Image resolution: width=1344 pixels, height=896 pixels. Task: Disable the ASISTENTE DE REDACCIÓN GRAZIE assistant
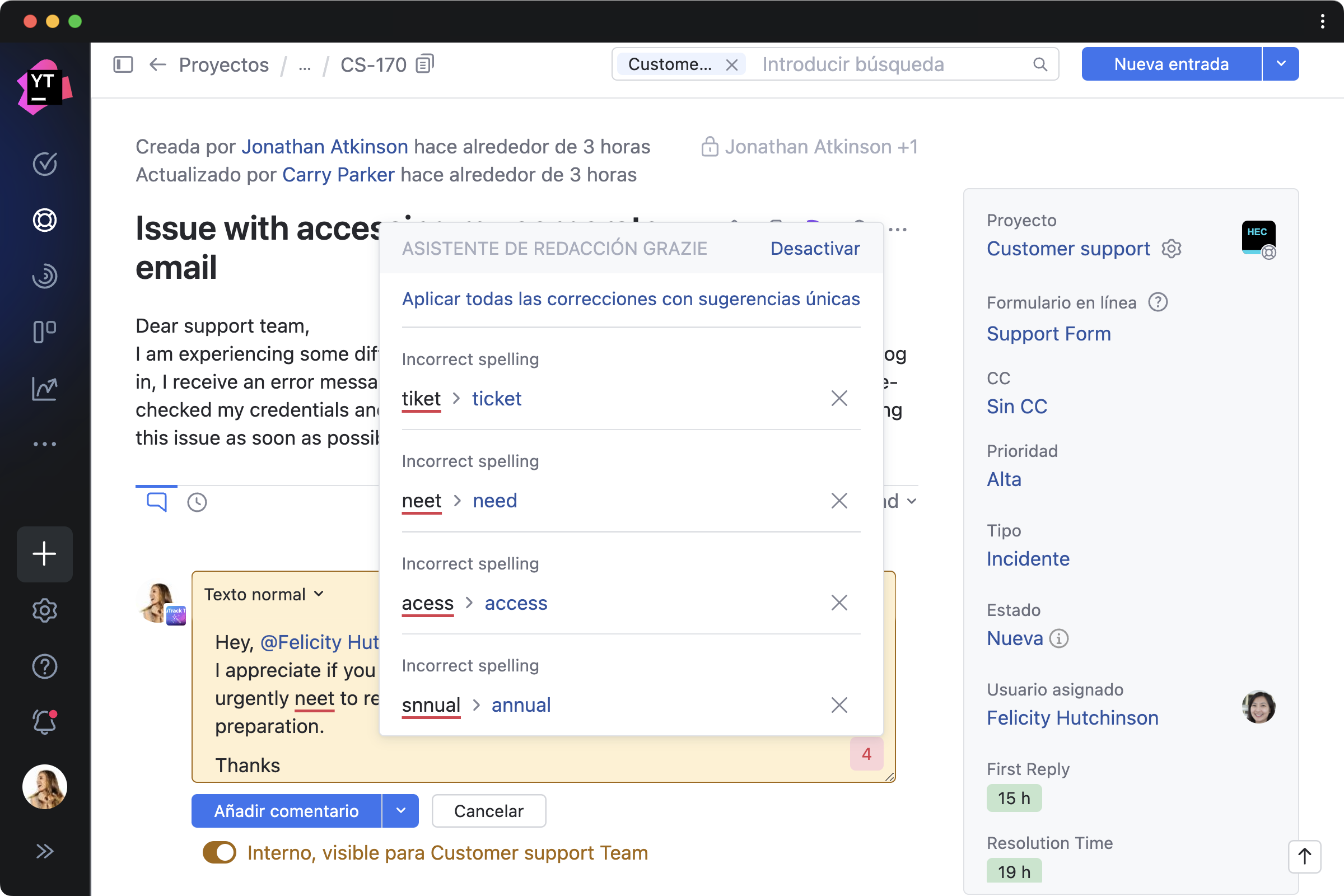click(815, 248)
